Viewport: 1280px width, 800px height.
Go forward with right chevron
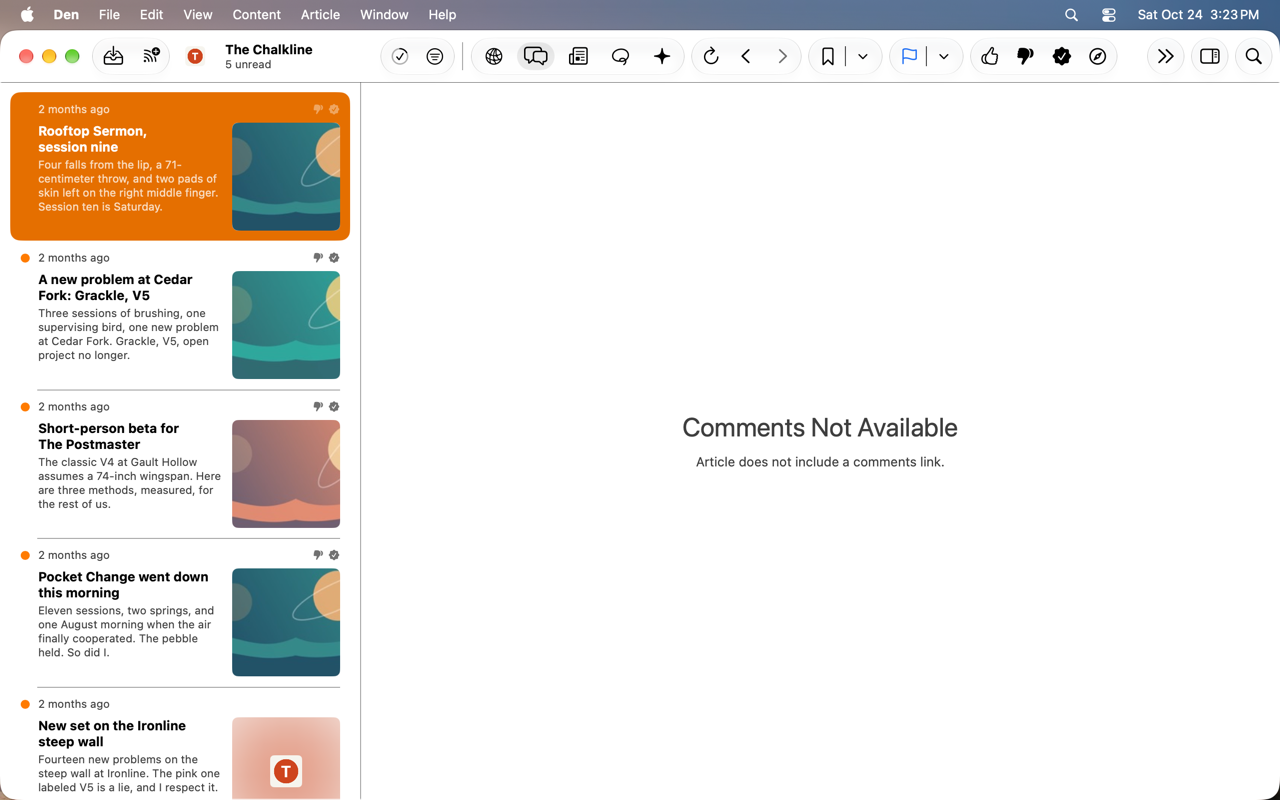pos(782,57)
